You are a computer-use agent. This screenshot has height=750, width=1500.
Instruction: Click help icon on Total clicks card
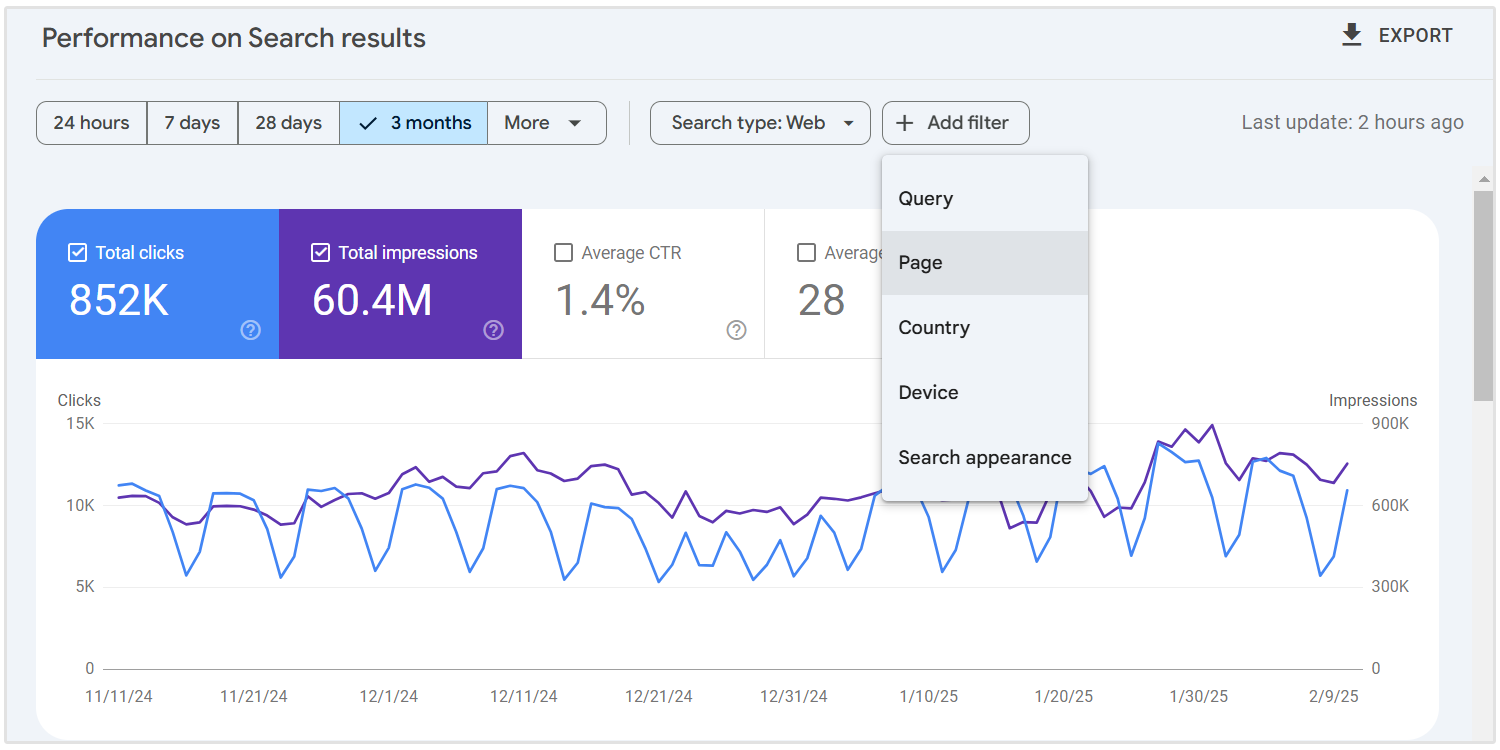[x=251, y=330]
